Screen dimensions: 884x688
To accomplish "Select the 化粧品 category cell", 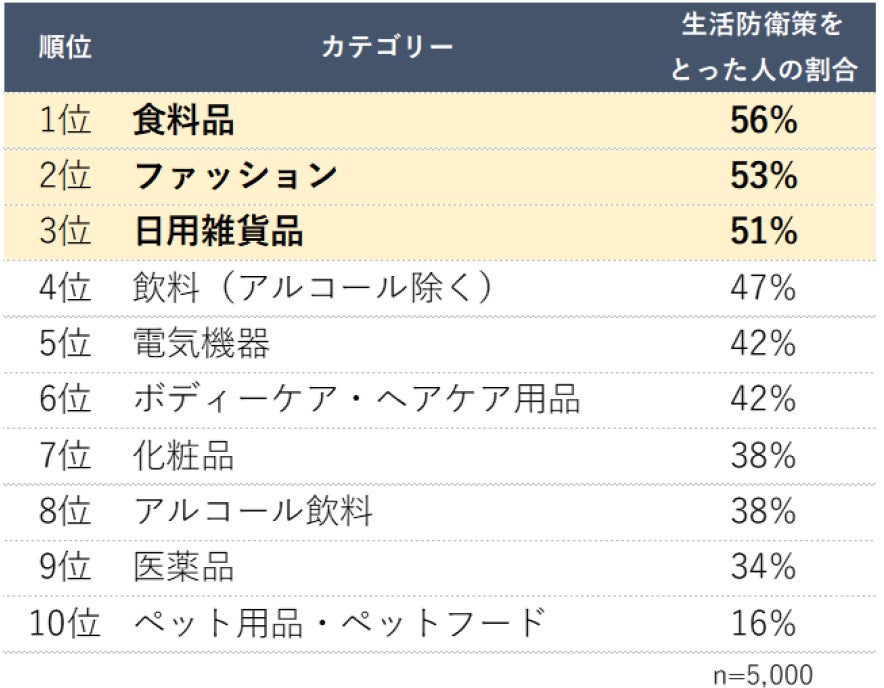I will [183, 457].
